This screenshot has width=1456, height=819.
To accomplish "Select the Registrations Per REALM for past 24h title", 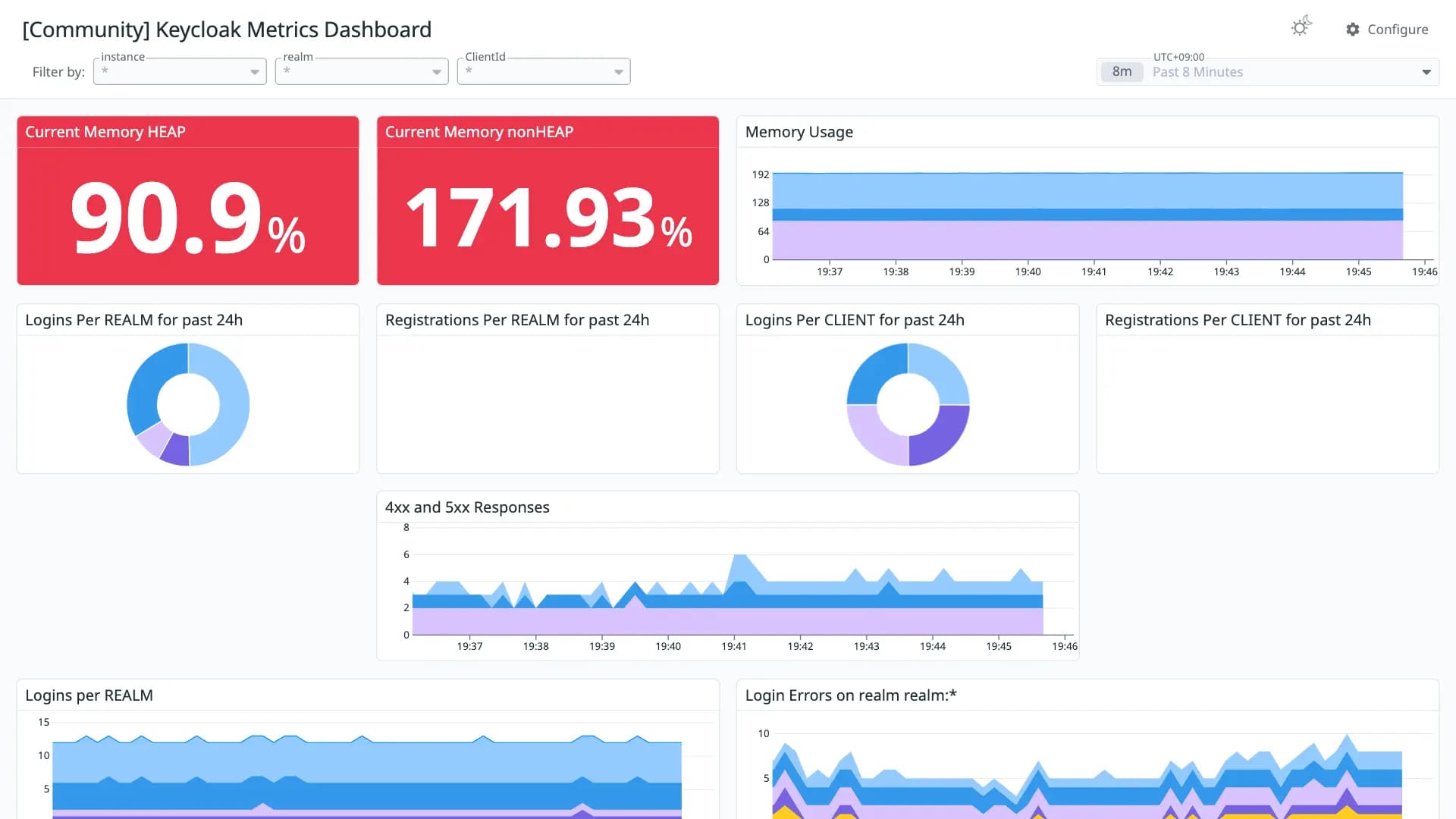I will [517, 320].
